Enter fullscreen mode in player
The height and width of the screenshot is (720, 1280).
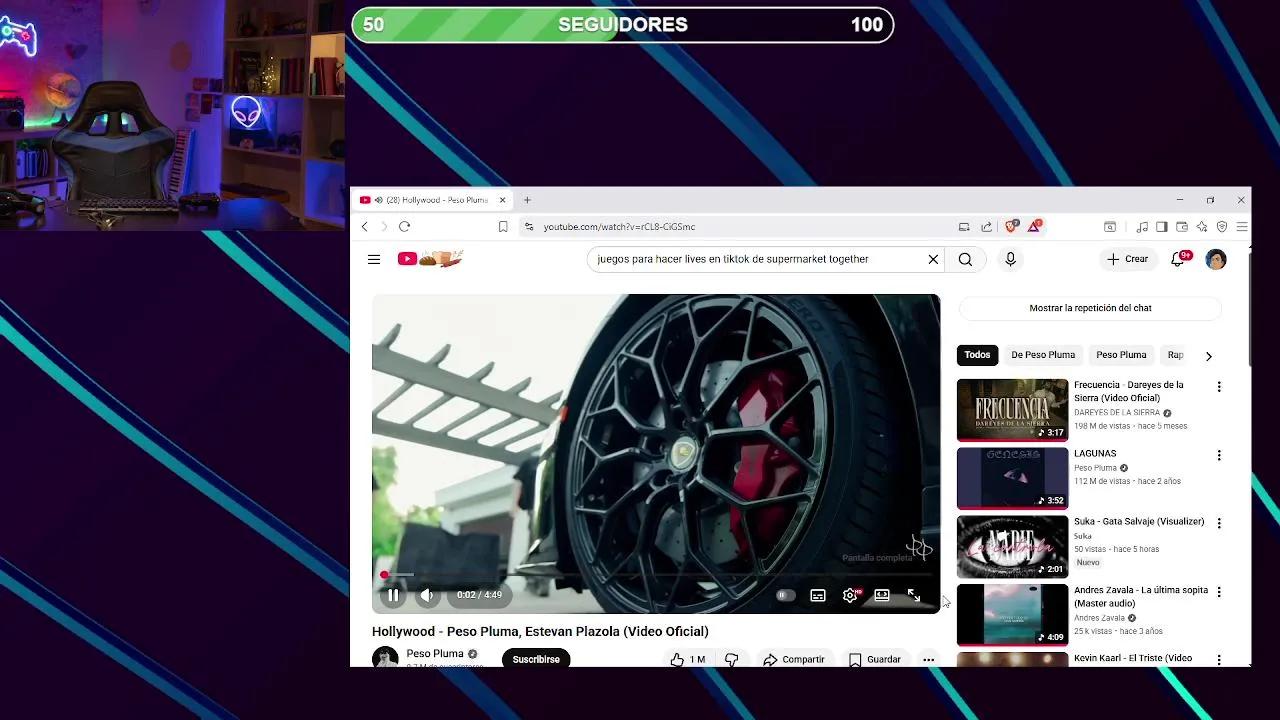pyautogui.click(x=913, y=595)
